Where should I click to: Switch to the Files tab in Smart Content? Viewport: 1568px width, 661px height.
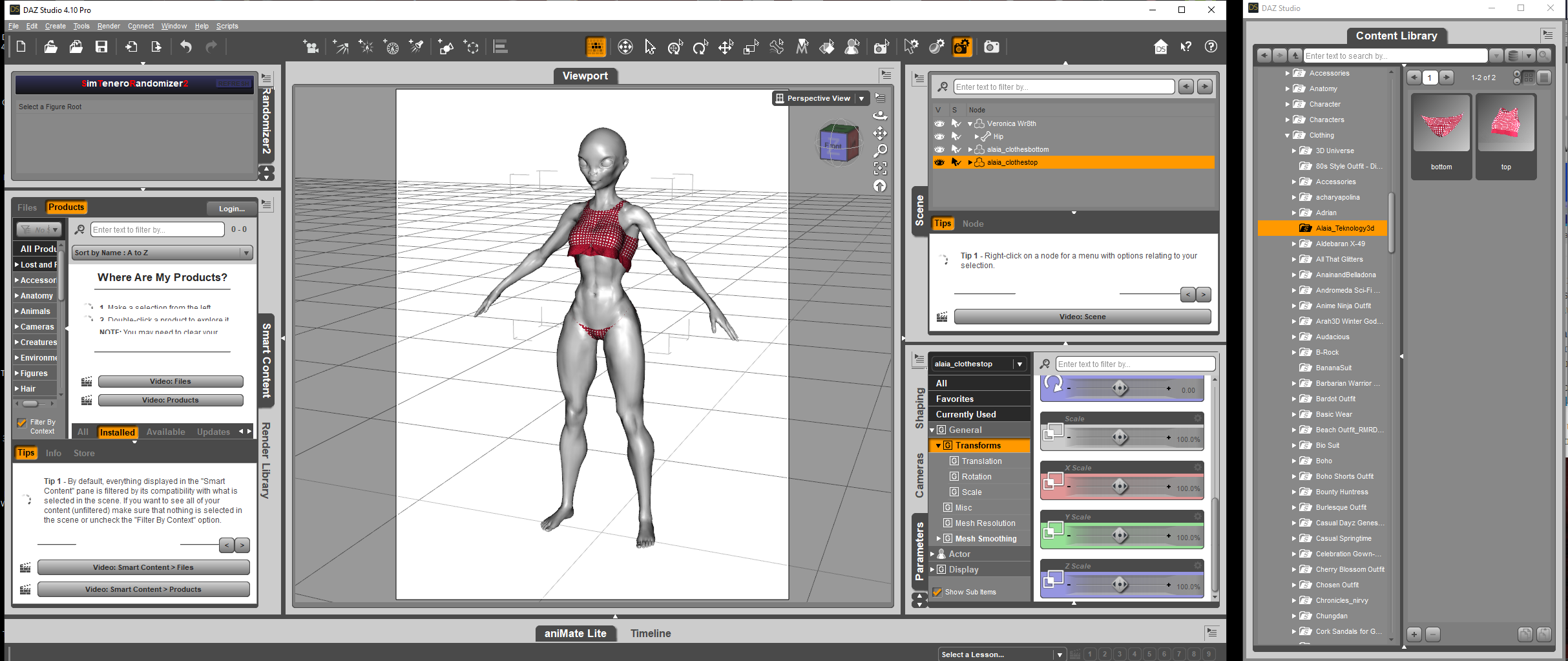(x=27, y=207)
